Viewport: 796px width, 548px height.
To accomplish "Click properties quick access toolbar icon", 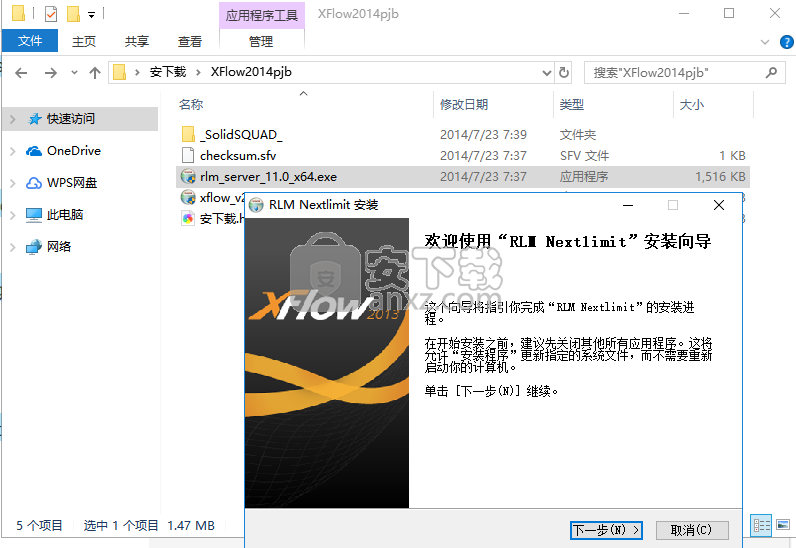I will (51, 14).
